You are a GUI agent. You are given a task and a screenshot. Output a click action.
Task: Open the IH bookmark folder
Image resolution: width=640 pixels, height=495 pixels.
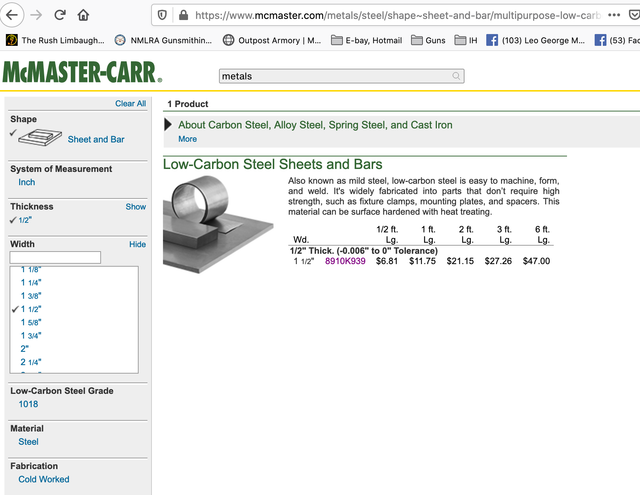tap(466, 40)
